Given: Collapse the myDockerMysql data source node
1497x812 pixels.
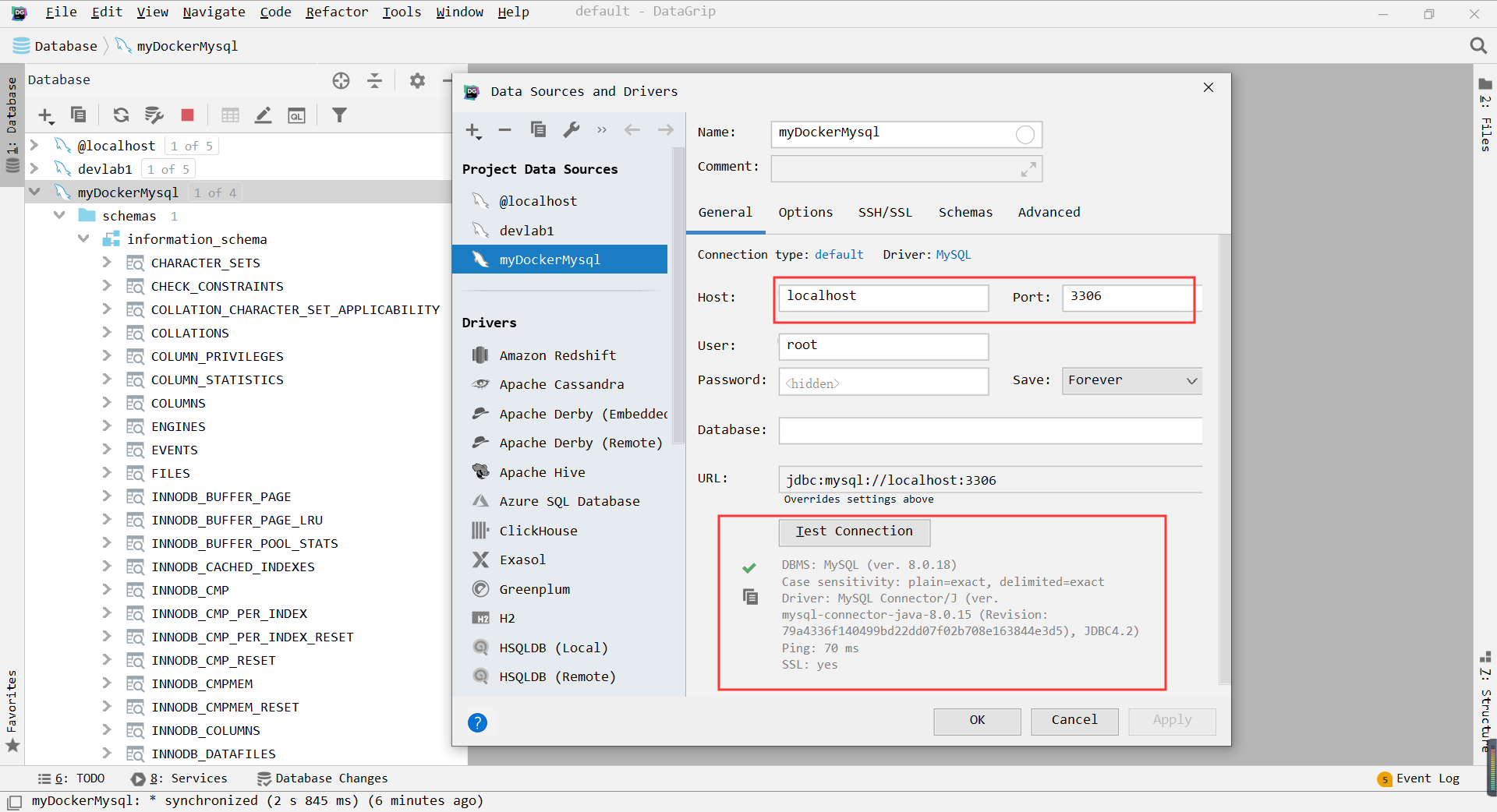Looking at the screenshot, I should pos(34,192).
